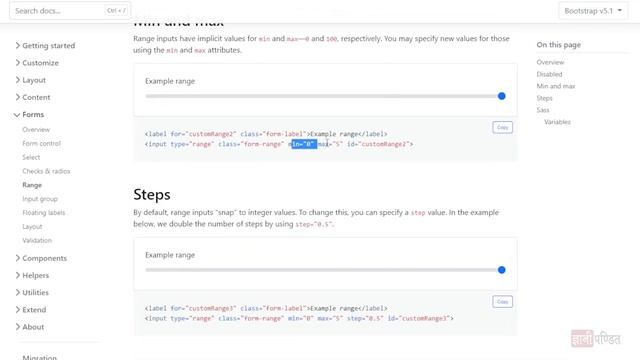Expand the Layout section in sidebar
This screenshot has height=360, width=640.
click(31, 80)
